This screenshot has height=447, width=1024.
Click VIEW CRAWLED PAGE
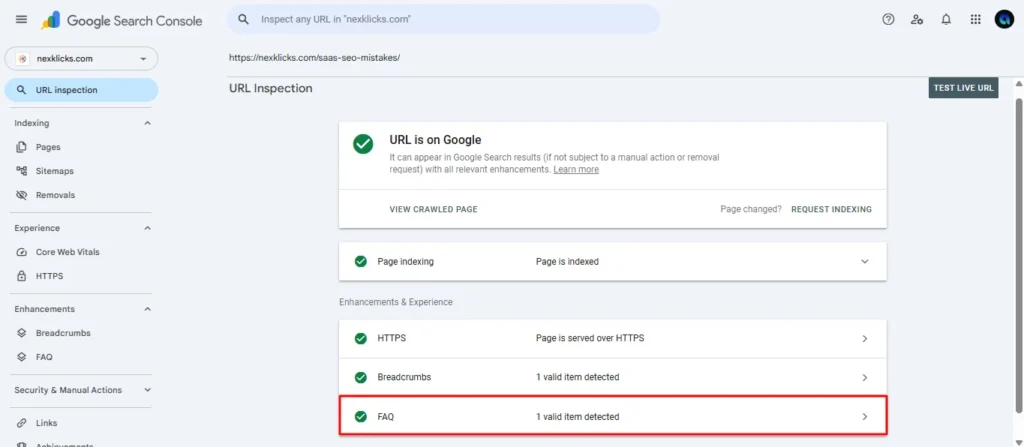click(x=434, y=209)
